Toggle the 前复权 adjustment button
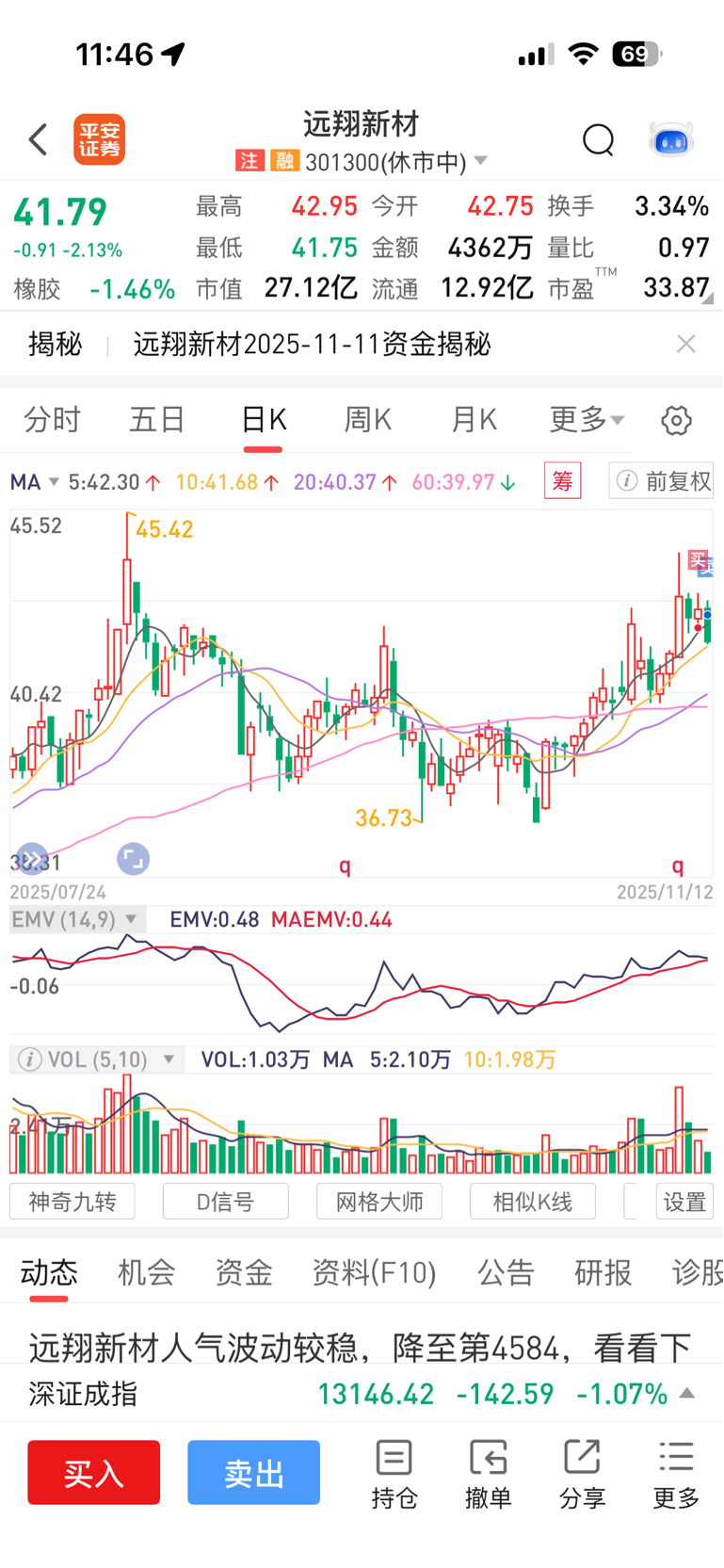The image size is (724, 1568). point(661,481)
